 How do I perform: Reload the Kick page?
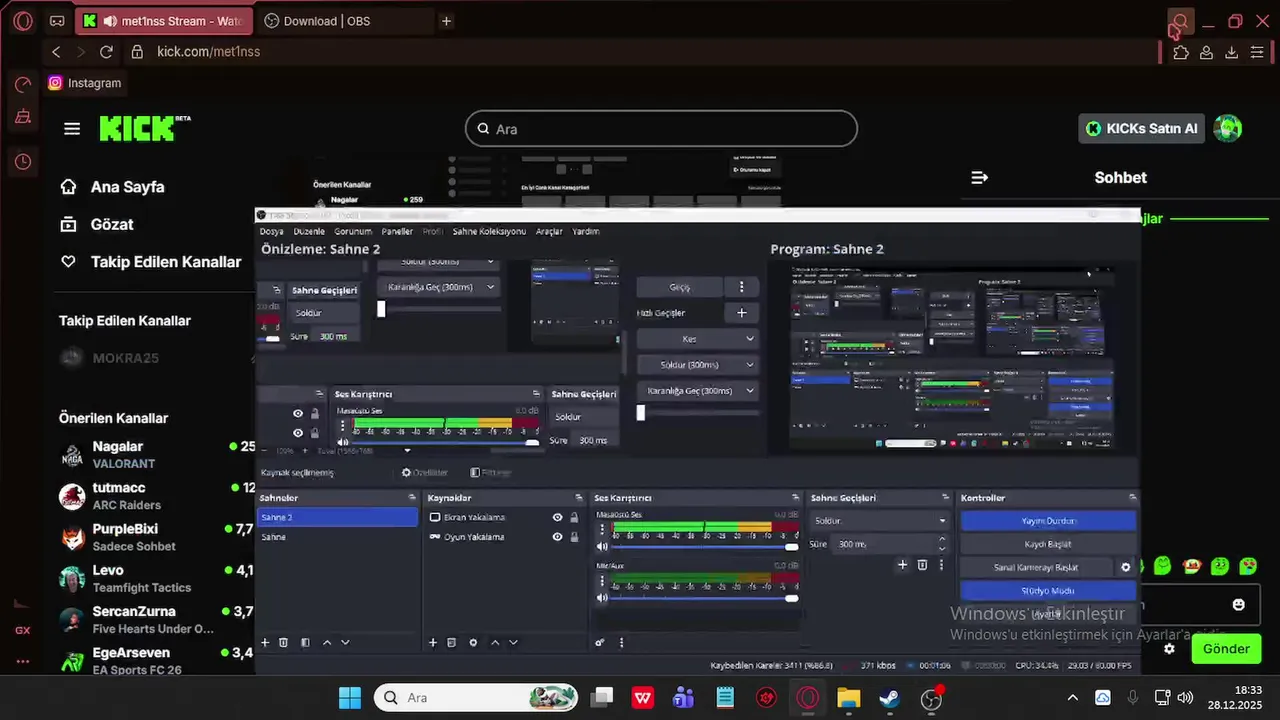pyautogui.click(x=106, y=52)
